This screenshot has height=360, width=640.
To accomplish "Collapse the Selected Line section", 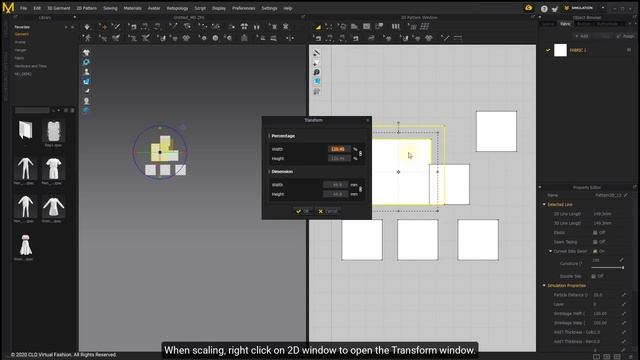I will [544, 204].
